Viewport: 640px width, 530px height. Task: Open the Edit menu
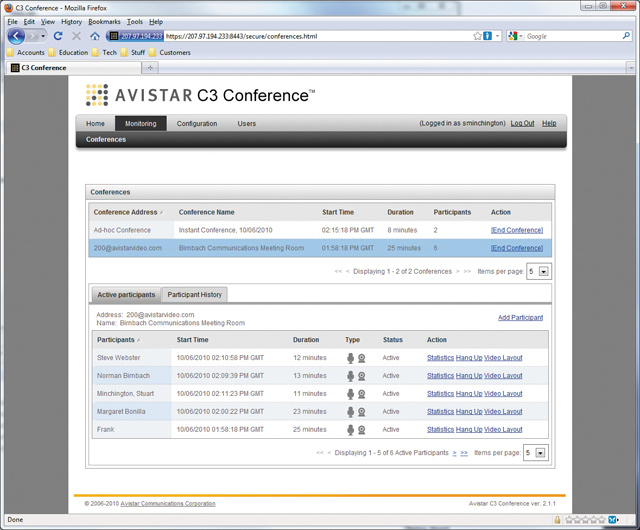pyautogui.click(x=29, y=22)
